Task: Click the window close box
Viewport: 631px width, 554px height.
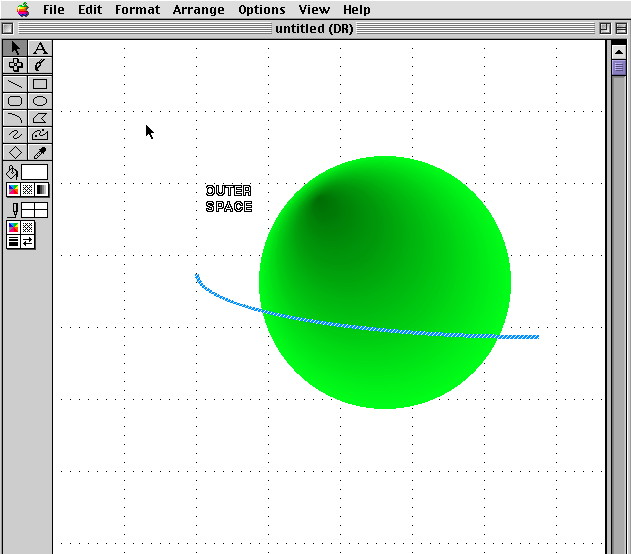Action: 8,29
